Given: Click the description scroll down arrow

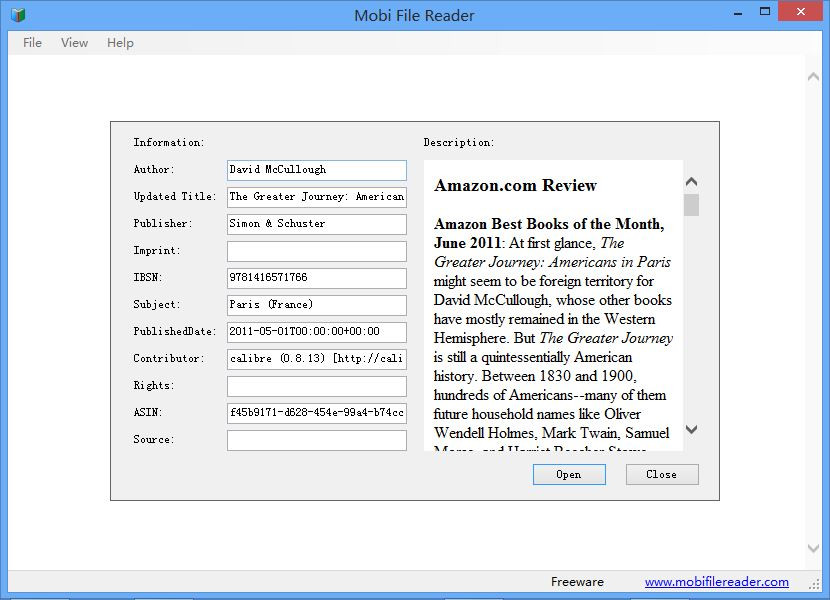Looking at the screenshot, I should point(691,429).
